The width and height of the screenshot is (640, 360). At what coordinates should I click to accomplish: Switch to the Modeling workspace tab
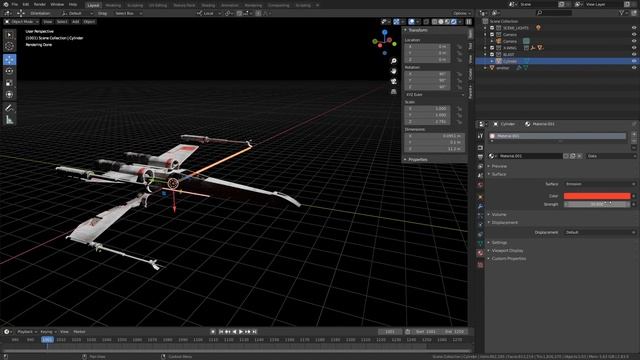[113, 5]
